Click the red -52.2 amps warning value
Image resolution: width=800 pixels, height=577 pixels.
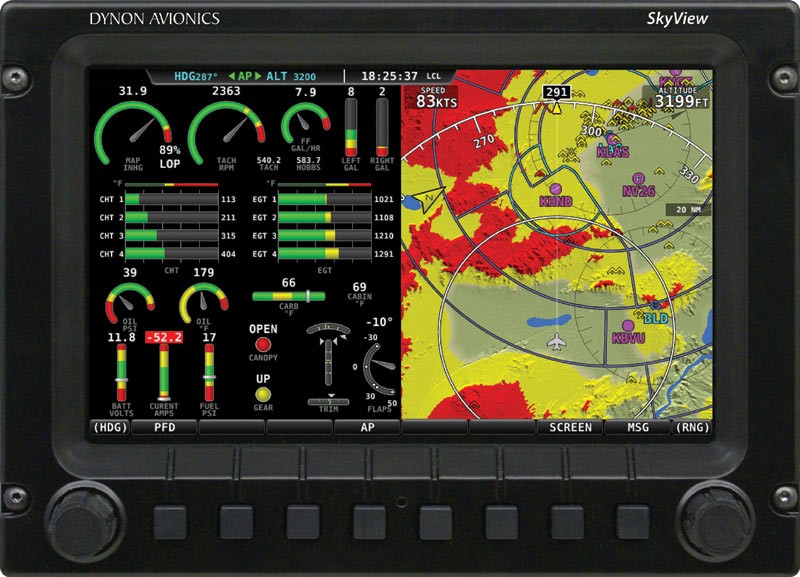[164, 337]
